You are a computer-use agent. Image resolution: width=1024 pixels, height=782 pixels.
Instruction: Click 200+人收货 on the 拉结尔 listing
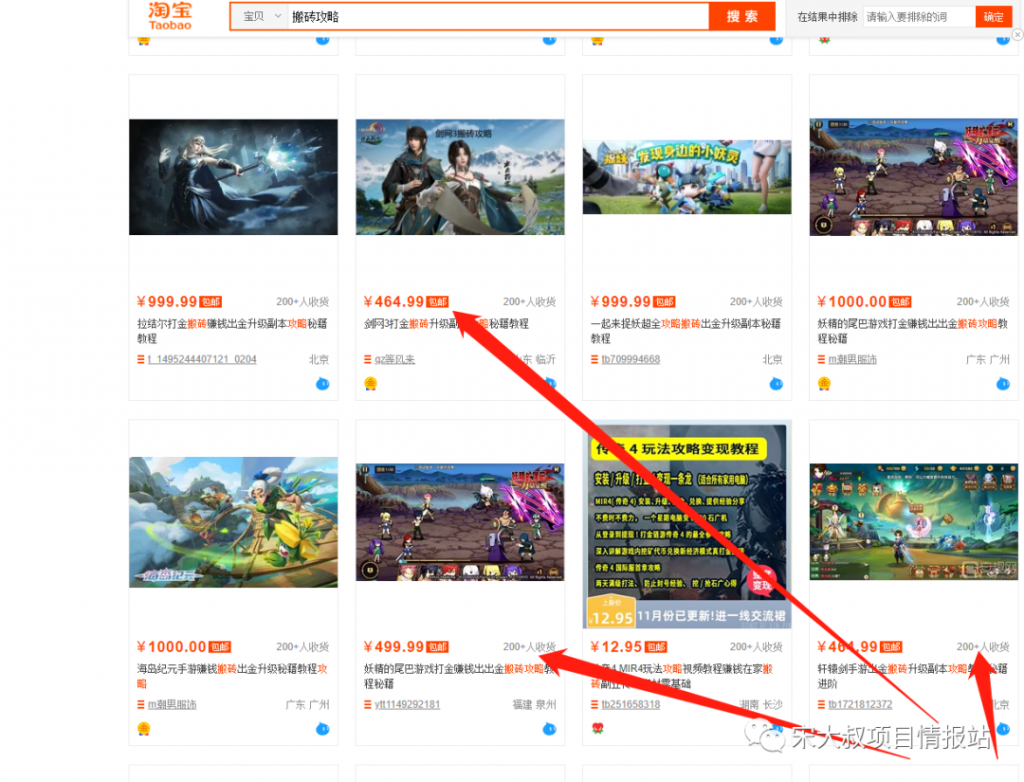coord(302,302)
